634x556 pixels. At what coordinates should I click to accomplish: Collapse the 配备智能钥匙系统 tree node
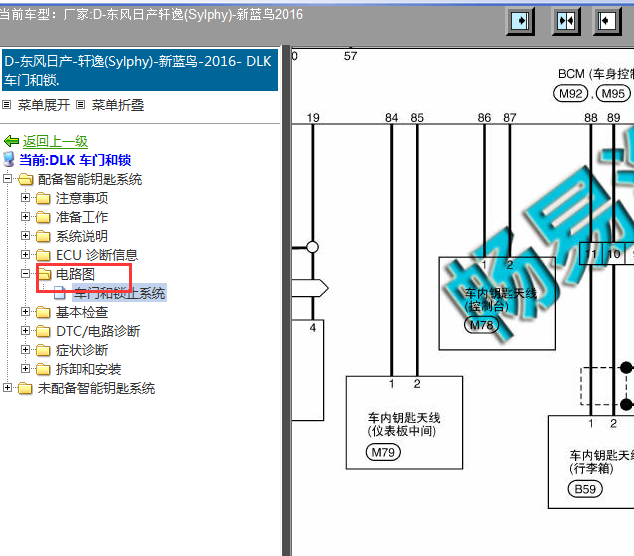point(7,179)
